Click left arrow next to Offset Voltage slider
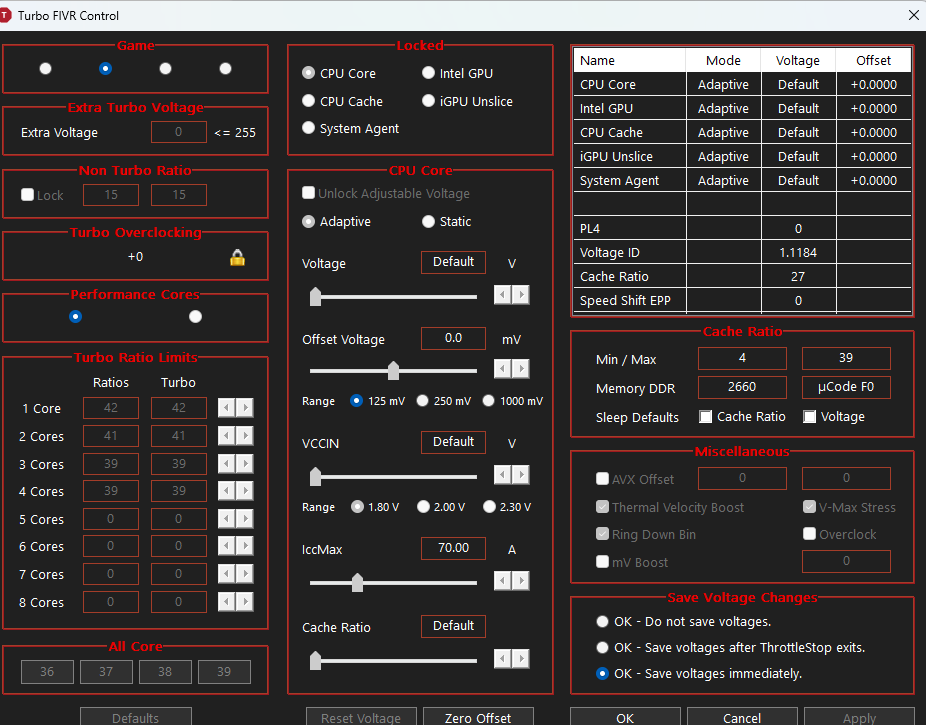The image size is (926, 725). click(503, 369)
